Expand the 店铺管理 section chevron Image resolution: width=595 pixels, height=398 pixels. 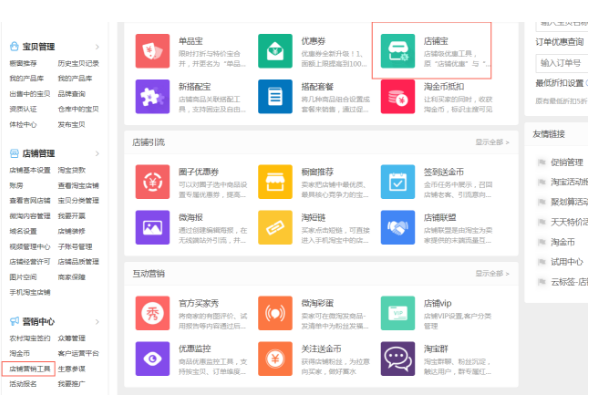pyautogui.click(x=97, y=154)
